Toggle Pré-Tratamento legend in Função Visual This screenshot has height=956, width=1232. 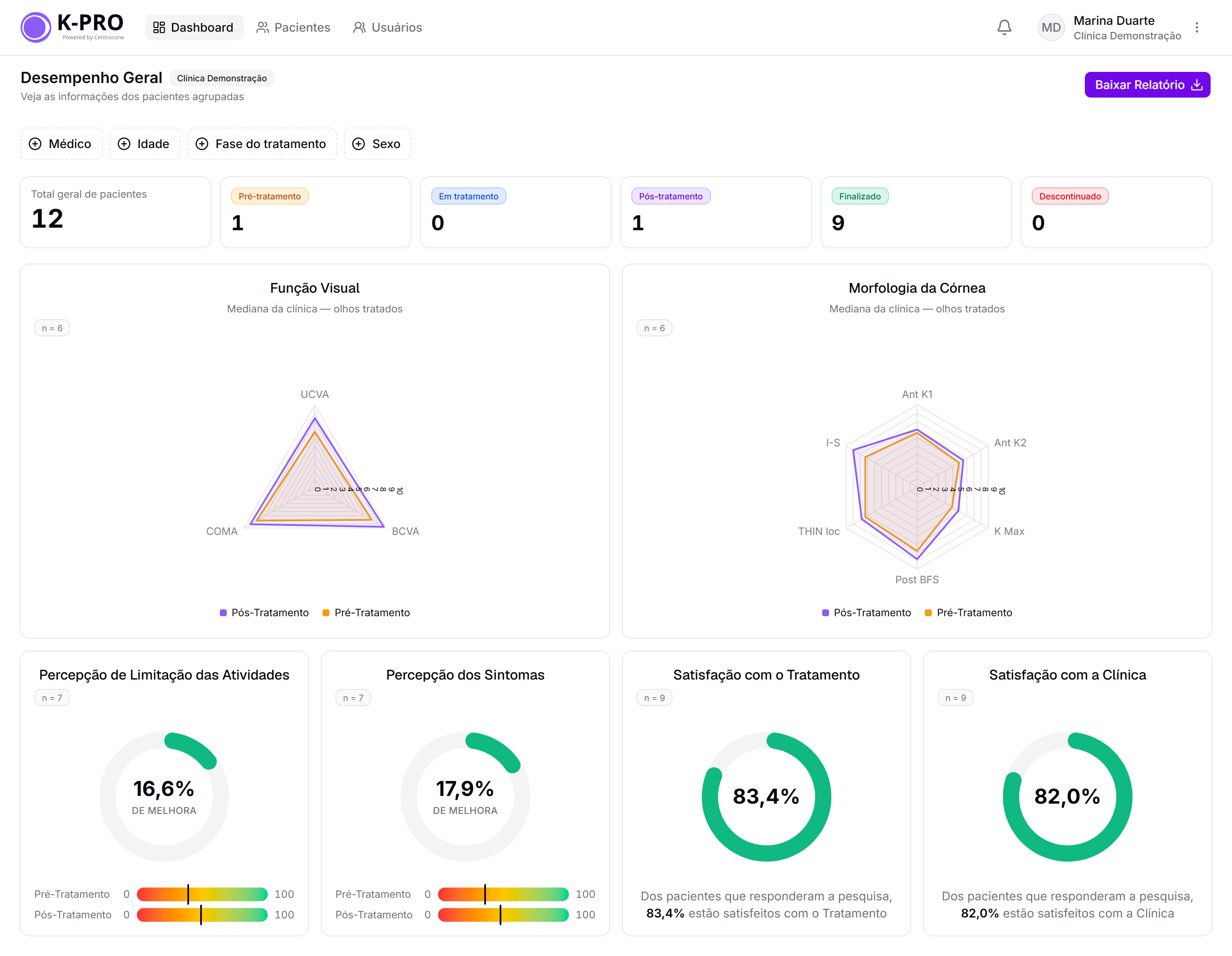366,612
